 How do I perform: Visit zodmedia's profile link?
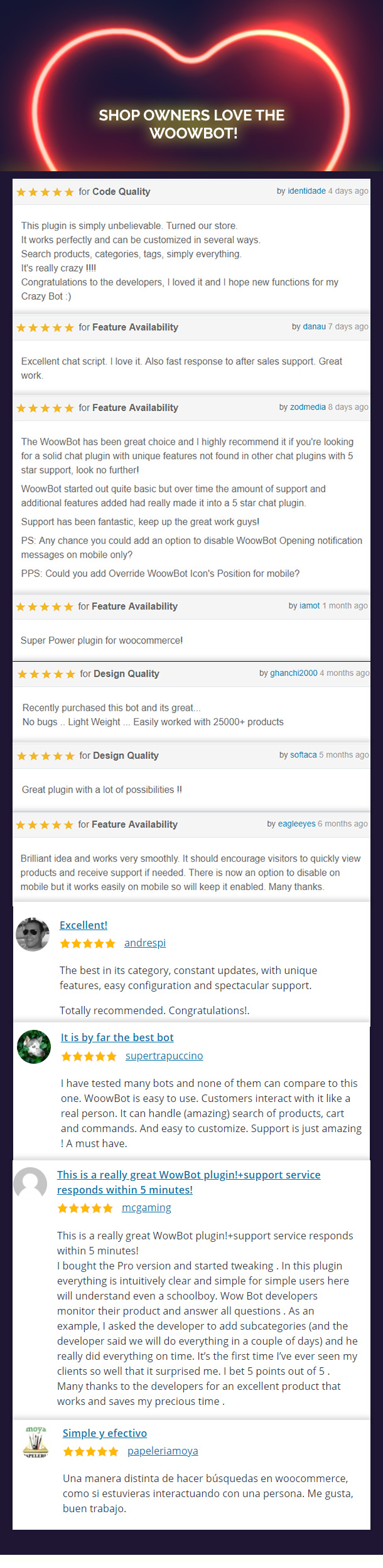[x=308, y=407]
